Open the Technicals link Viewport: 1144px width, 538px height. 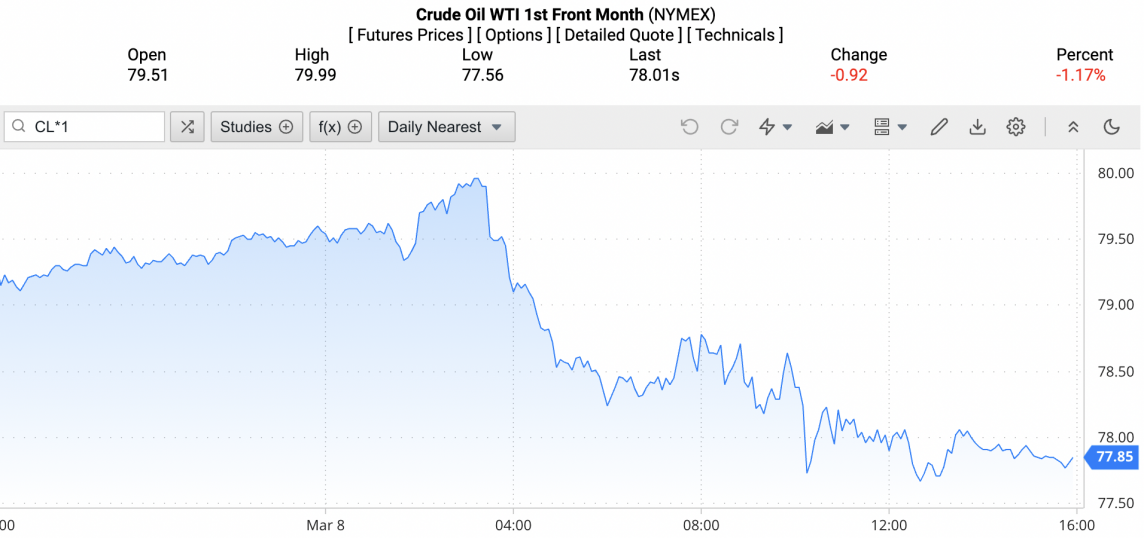735,35
